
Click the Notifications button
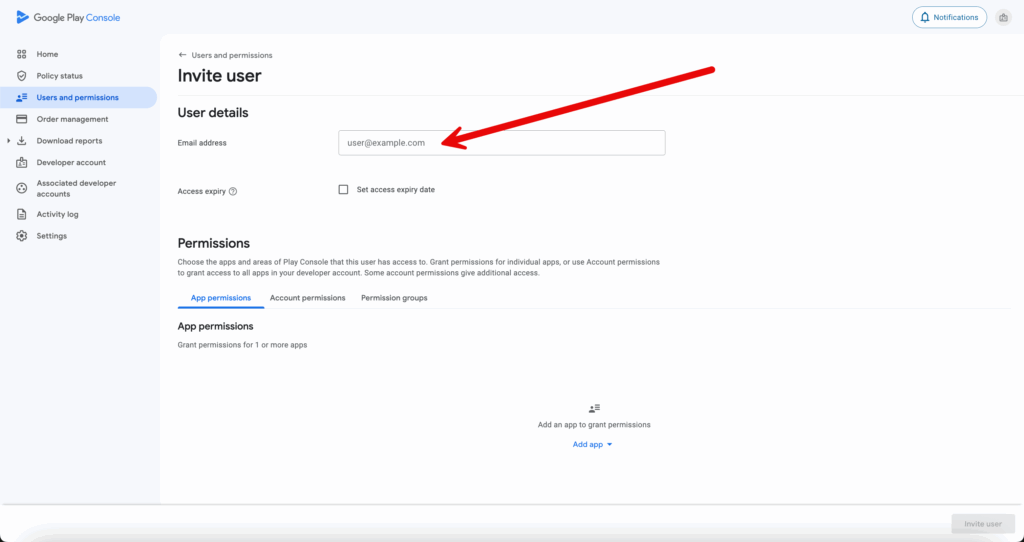pyautogui.click(x=949, y=18)
